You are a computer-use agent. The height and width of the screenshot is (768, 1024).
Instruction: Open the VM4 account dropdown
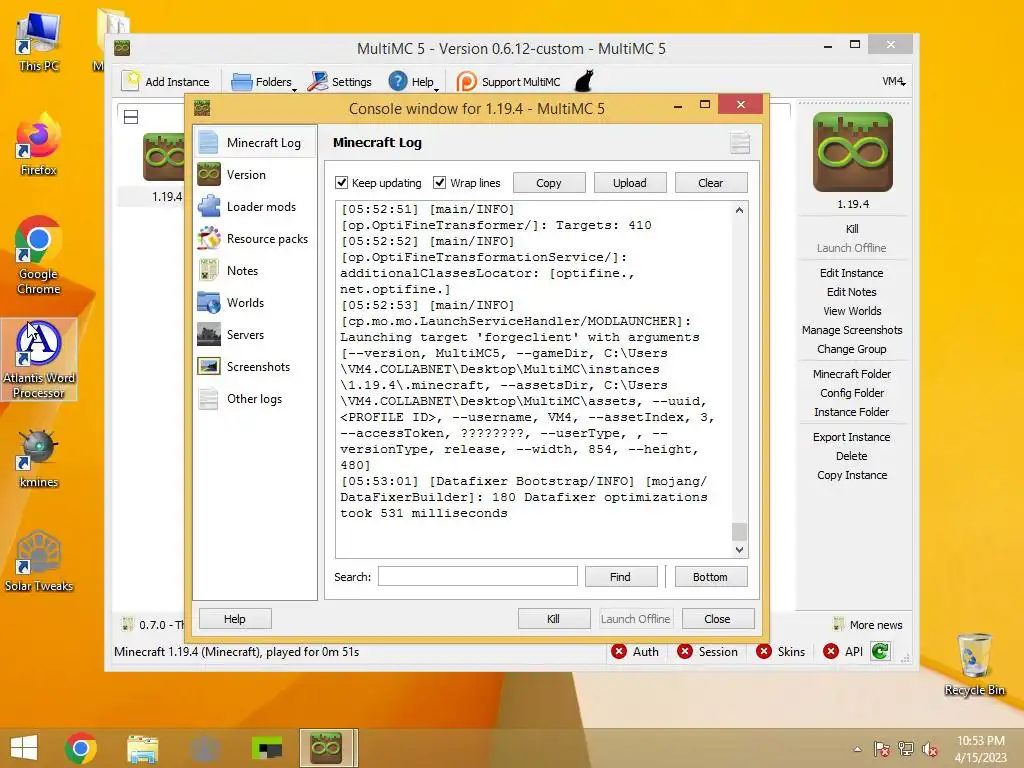[x=893, y=82]
